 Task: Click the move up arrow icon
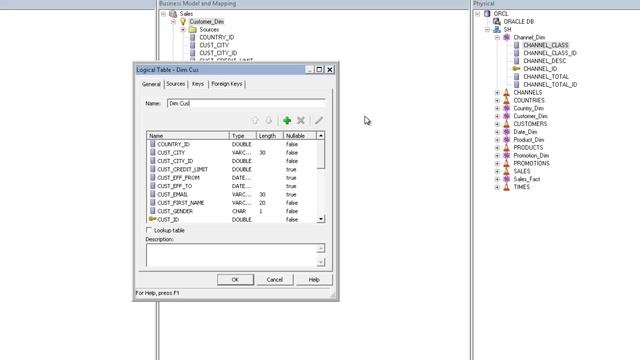255,120
